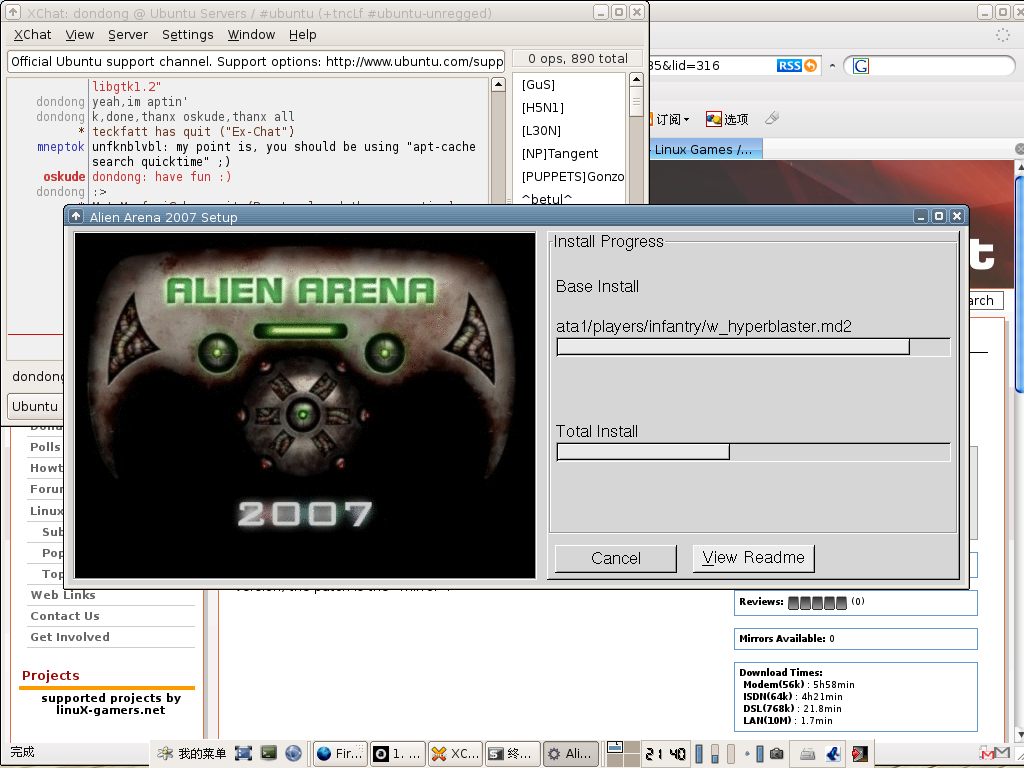Viewport: 1024px width, 768px height.
Task: Open the Polls sidebar link
Action: click(x=45, y=447)
